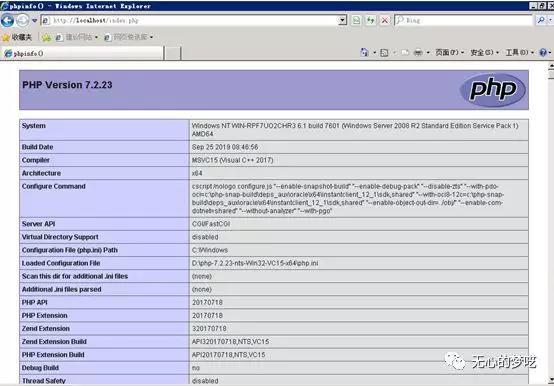The height and width of the screenshot is (386, 554).
Task: Click the Bing search box
Action: [464, 20]
